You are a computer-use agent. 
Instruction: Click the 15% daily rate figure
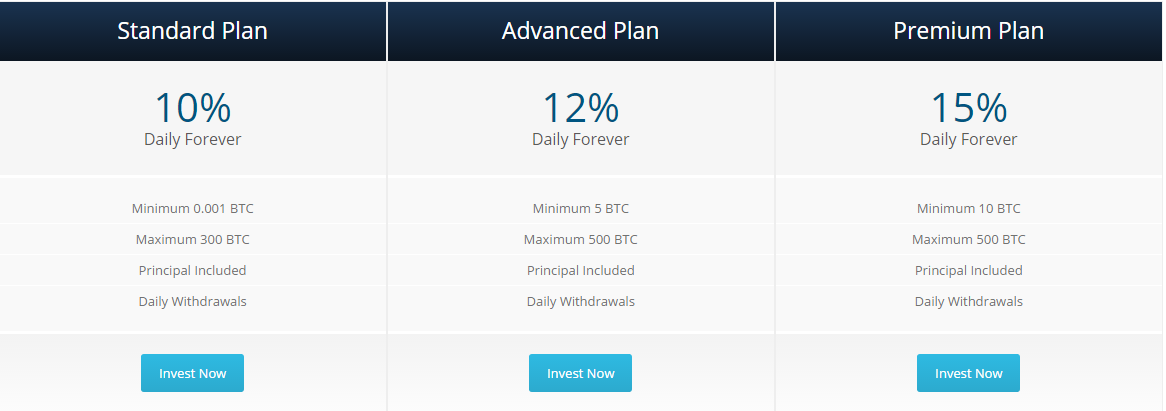(968, 107)
